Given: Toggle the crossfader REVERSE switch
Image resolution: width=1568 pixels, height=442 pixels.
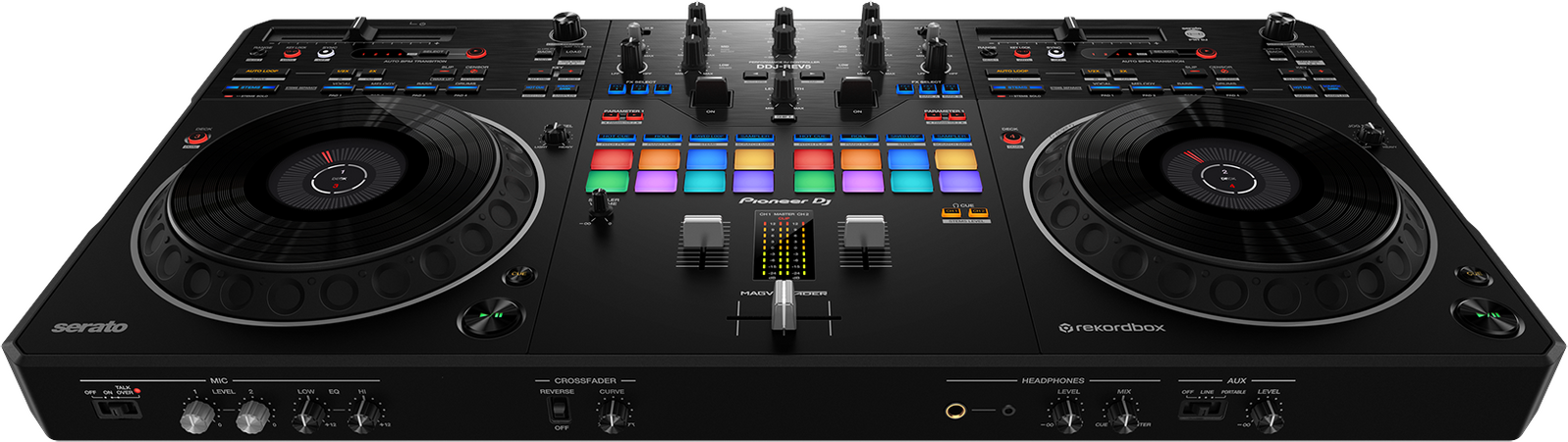Looking at the screenshot, I should [561, 408].
